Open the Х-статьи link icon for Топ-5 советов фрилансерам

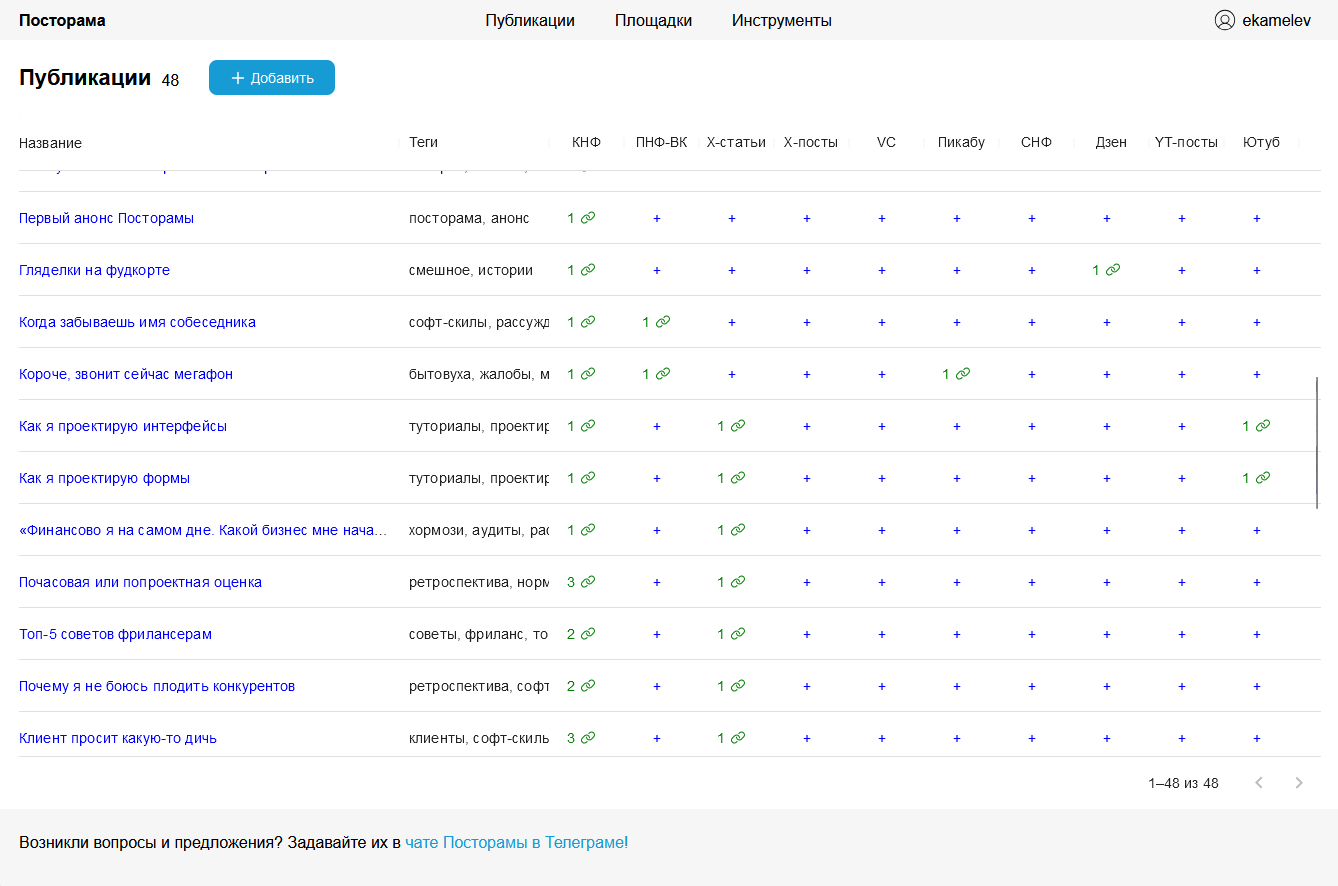coord(738,634)
